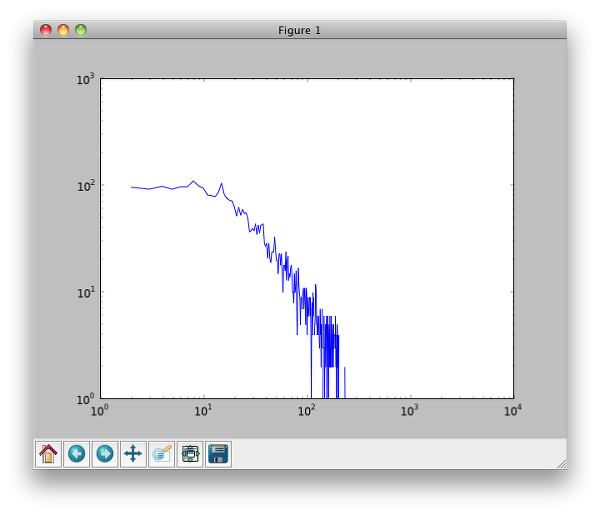Click the 10^3 x-axis tick label
600x515 pixels.
point(410,411)
